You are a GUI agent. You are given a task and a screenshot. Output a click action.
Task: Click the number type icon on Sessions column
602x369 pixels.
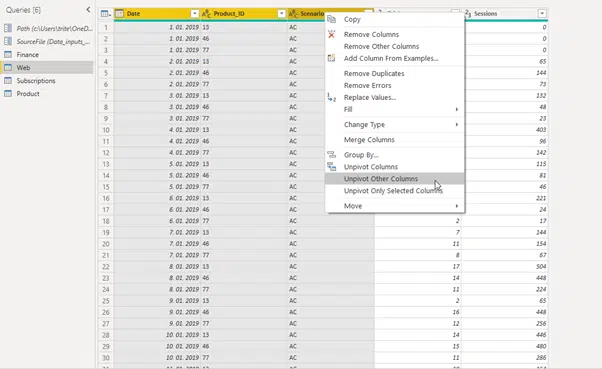coord(468,14)
